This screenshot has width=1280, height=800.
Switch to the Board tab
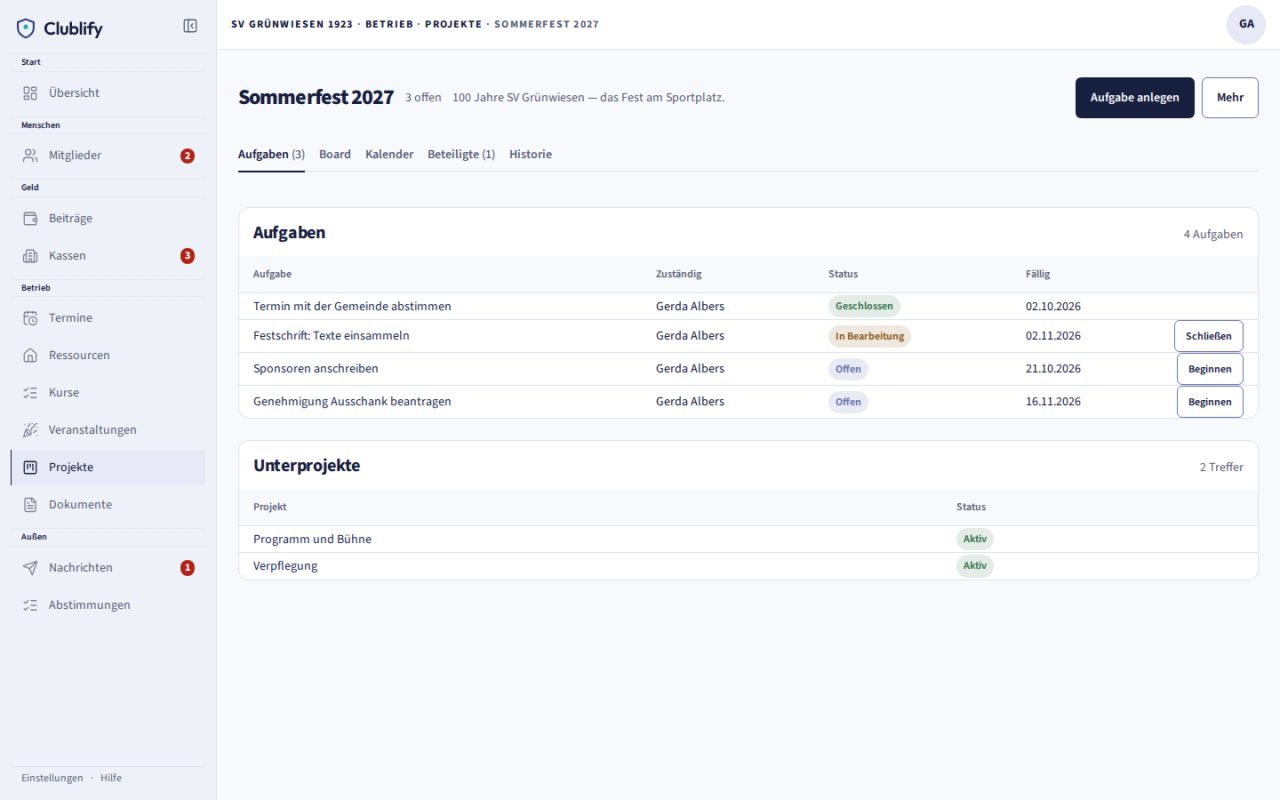coord(335,155)
